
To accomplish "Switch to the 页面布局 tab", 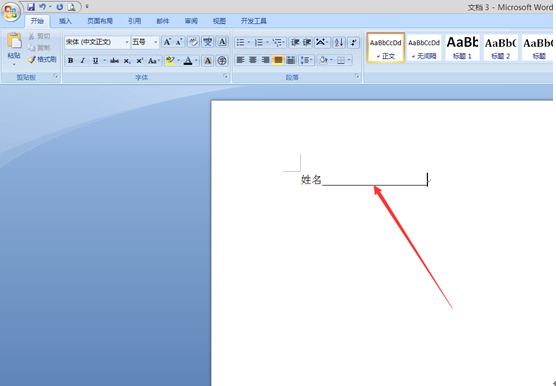I will coord(100,21).
